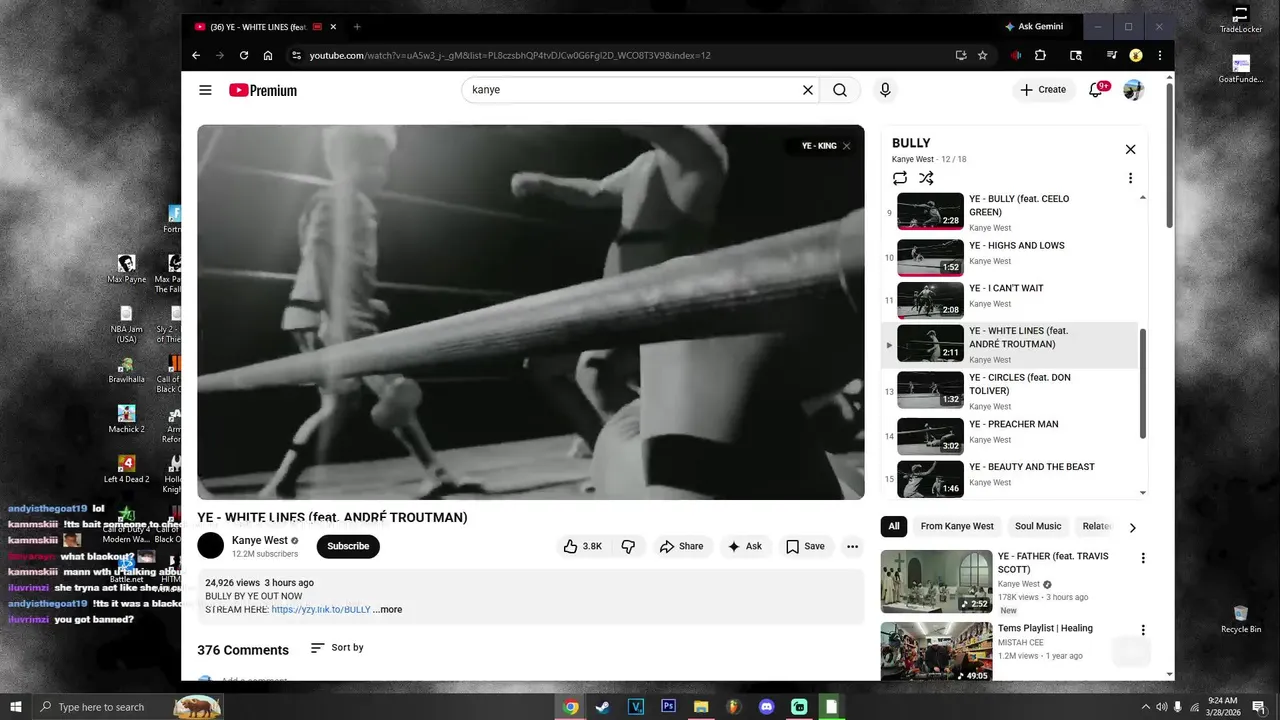This screenshot has height=720, width=1280.
Task: Open the YouTube guide hamburger menu
Action: (x=205, y=90)
